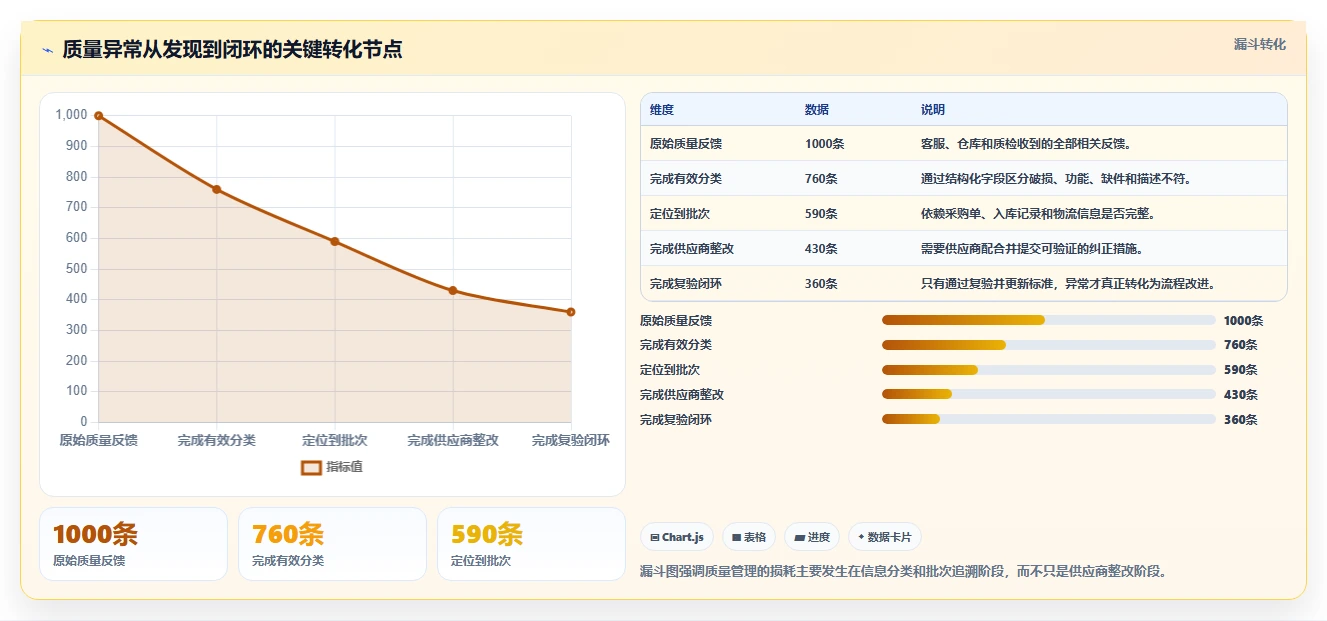1327x621 pixels.
Task: Select the chart data point for 完成复验闭环
Action: pyautogui.click(x=570, y=312)
